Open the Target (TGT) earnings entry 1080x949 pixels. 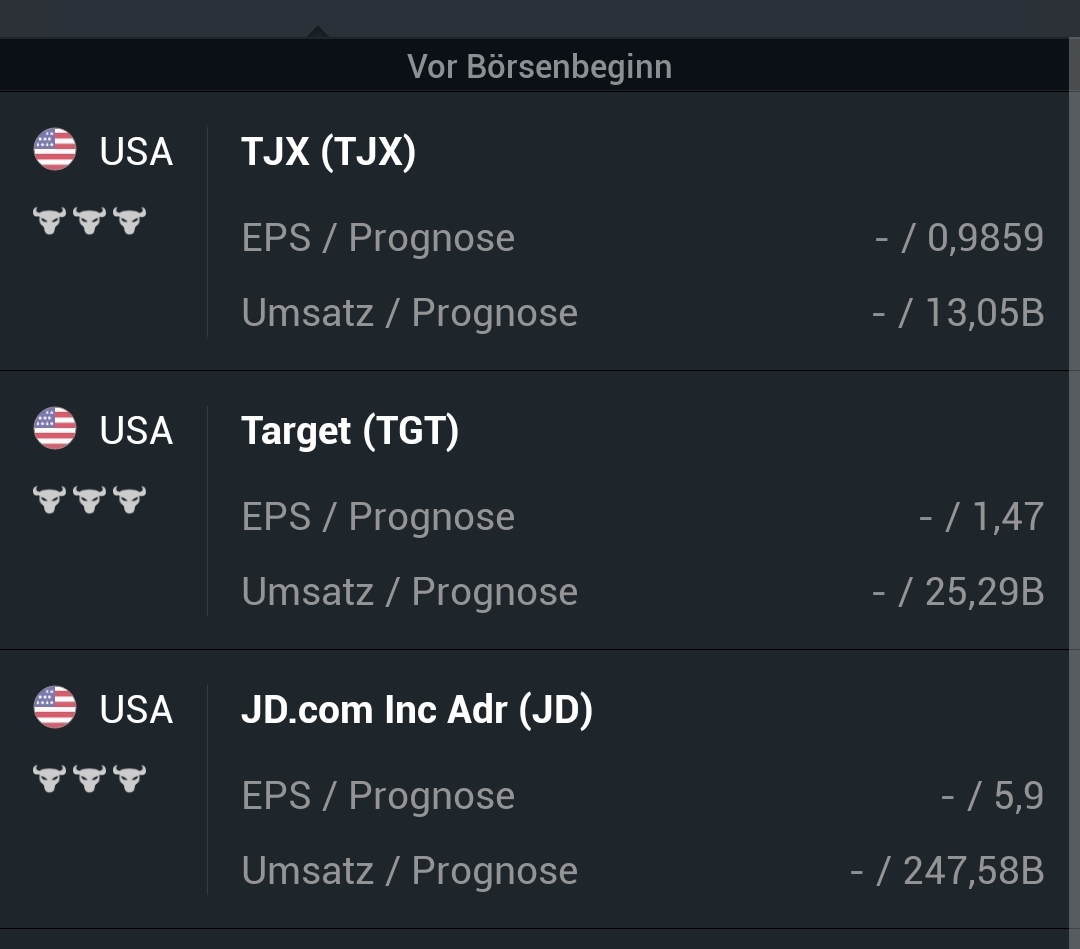coord(350,431)
